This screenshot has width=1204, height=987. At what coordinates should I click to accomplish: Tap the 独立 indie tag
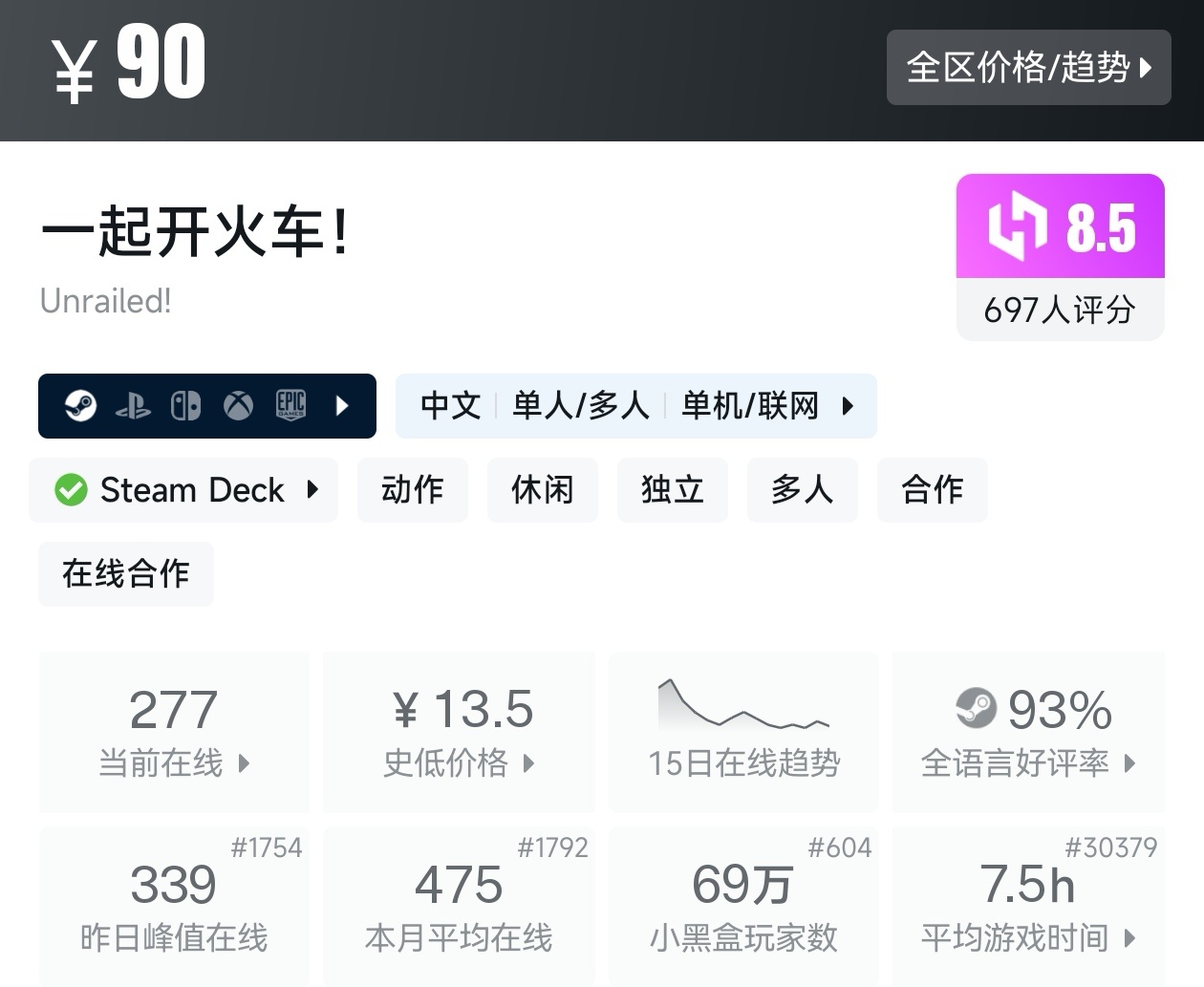(673, 490)
